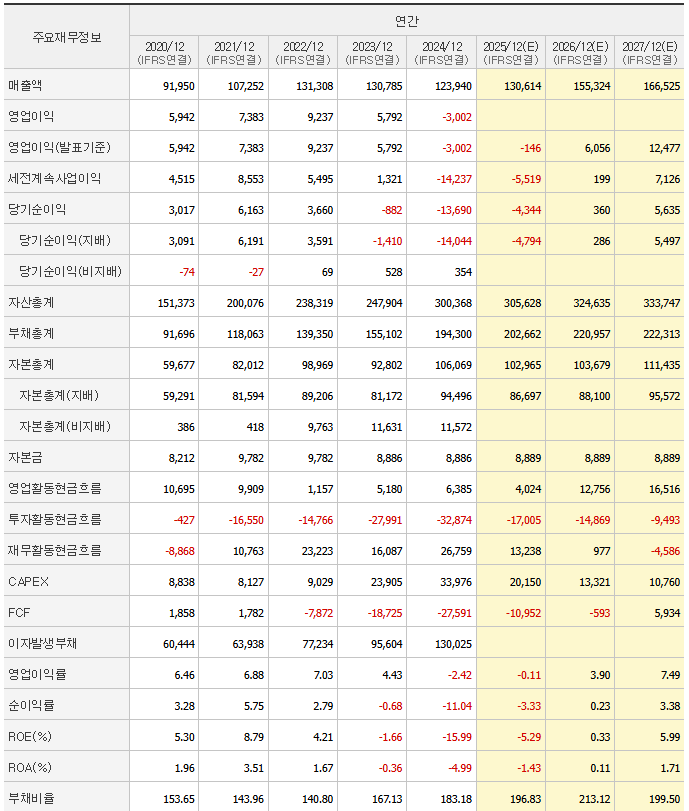
Task: Click the 부채총계 value 222,313
Action: (662, 335)
